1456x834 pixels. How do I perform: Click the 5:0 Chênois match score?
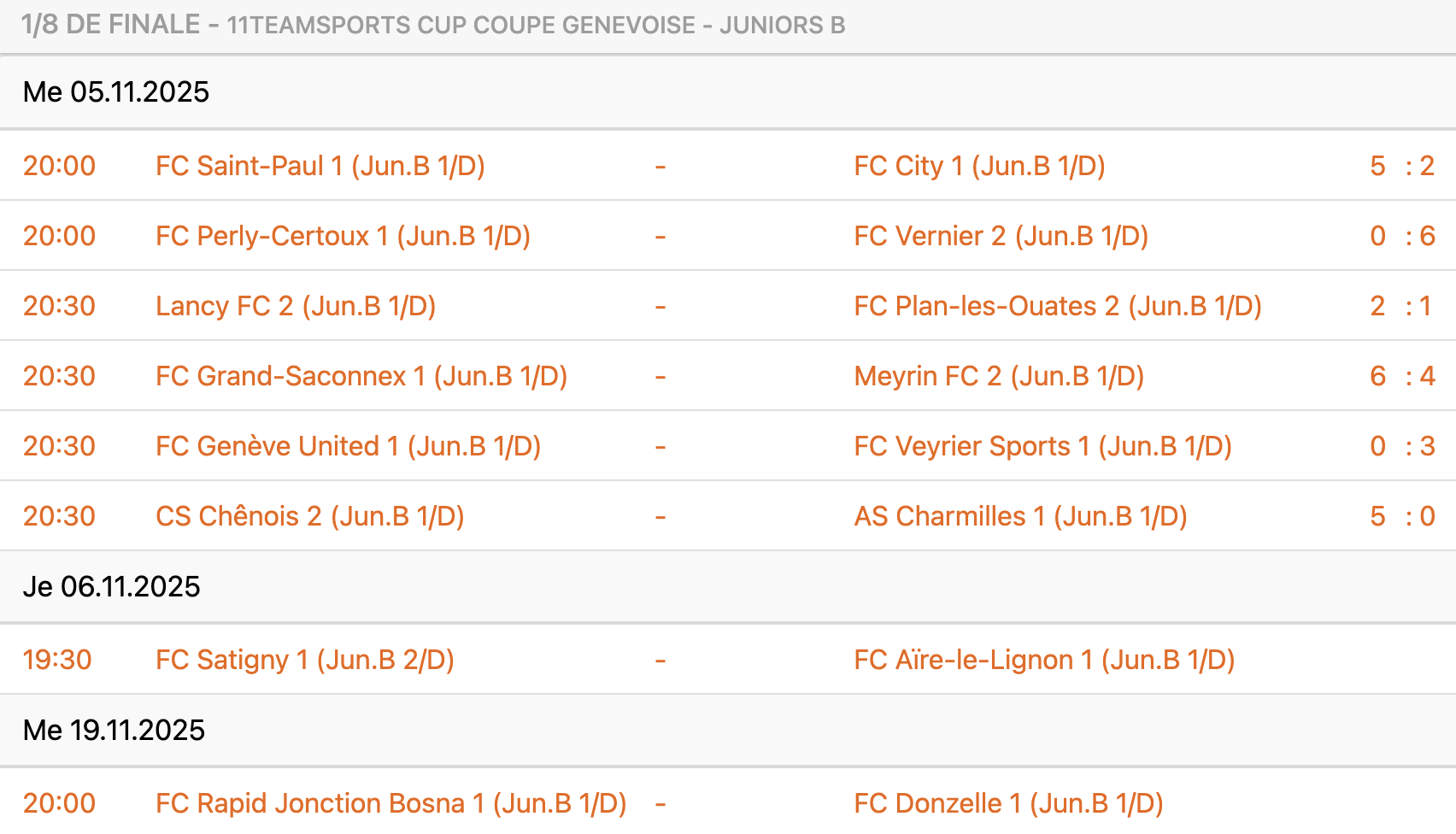click(1401, 516)
